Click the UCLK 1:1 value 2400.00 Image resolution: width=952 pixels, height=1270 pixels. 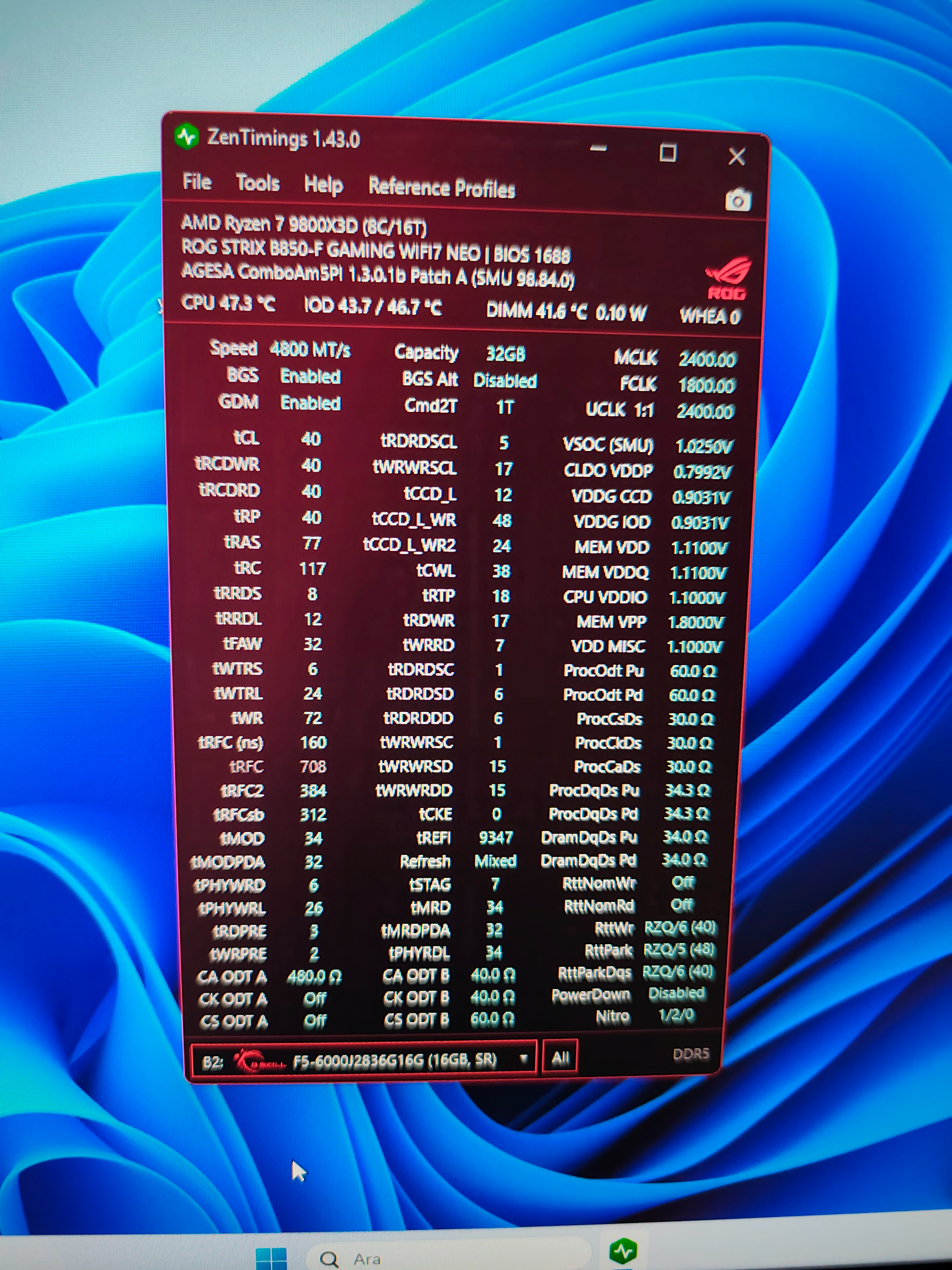[x=705, y=411]
